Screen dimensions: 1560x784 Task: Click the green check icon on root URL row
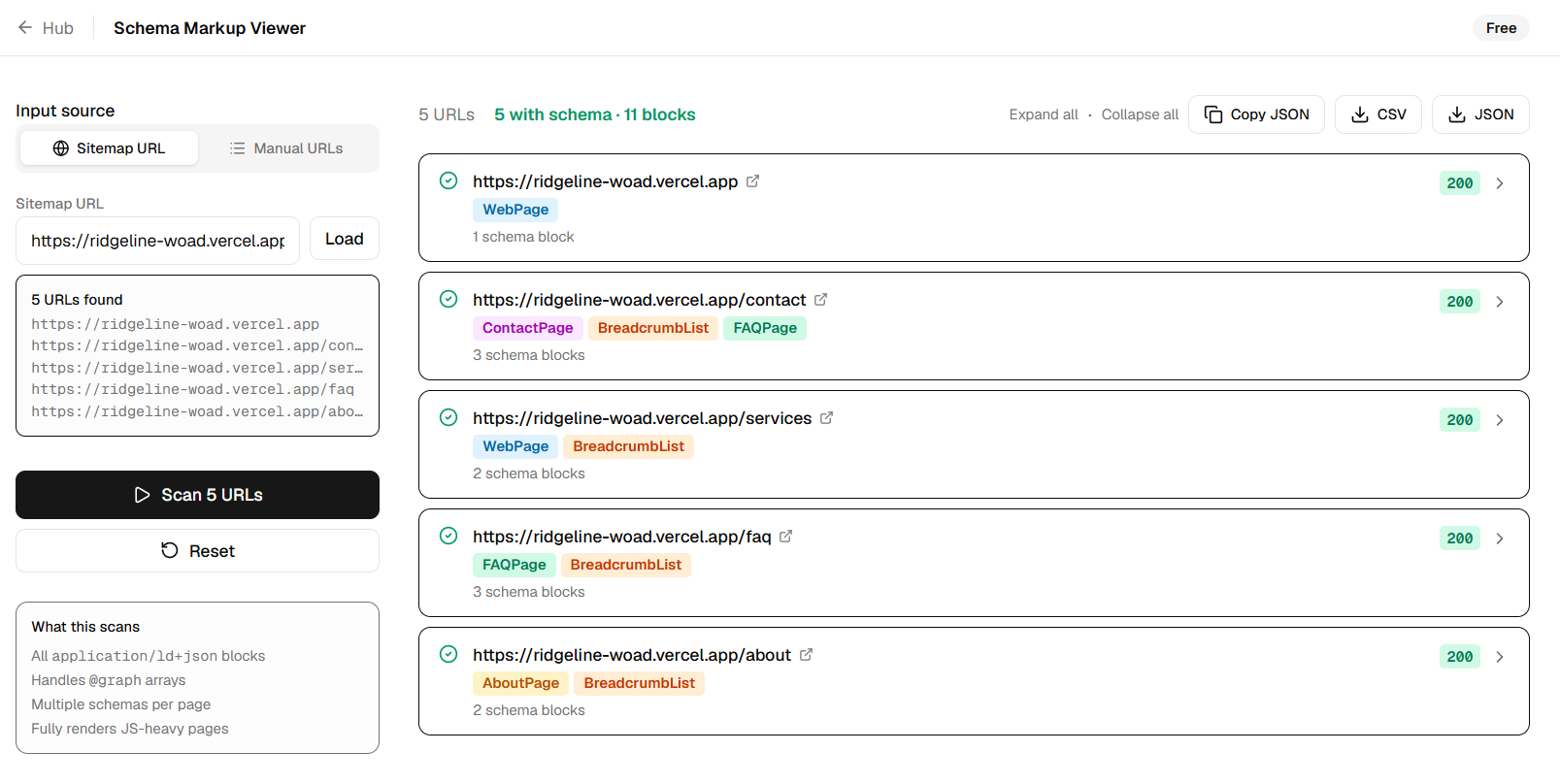coord(448,180)
